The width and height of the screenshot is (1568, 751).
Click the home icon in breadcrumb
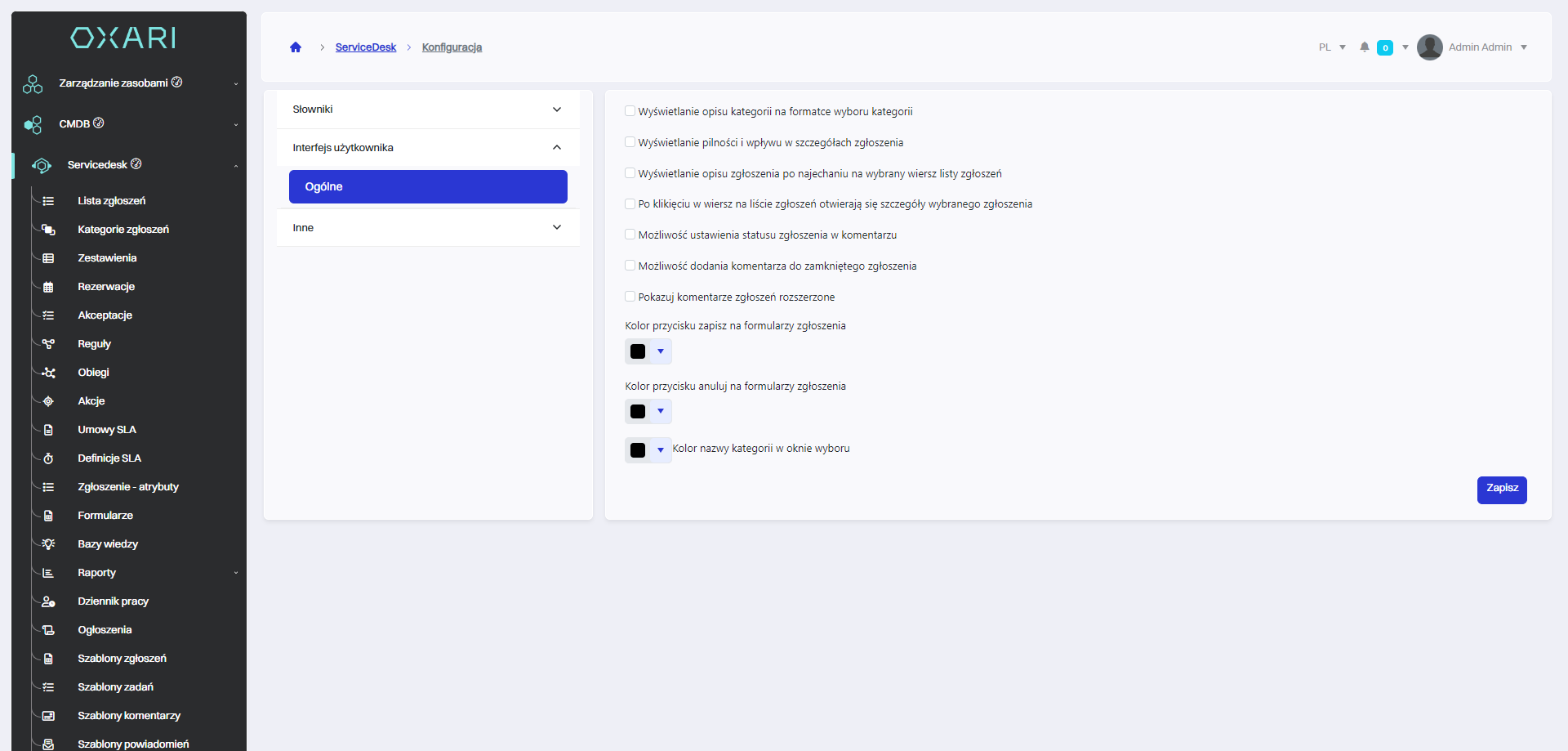(296, 47)
